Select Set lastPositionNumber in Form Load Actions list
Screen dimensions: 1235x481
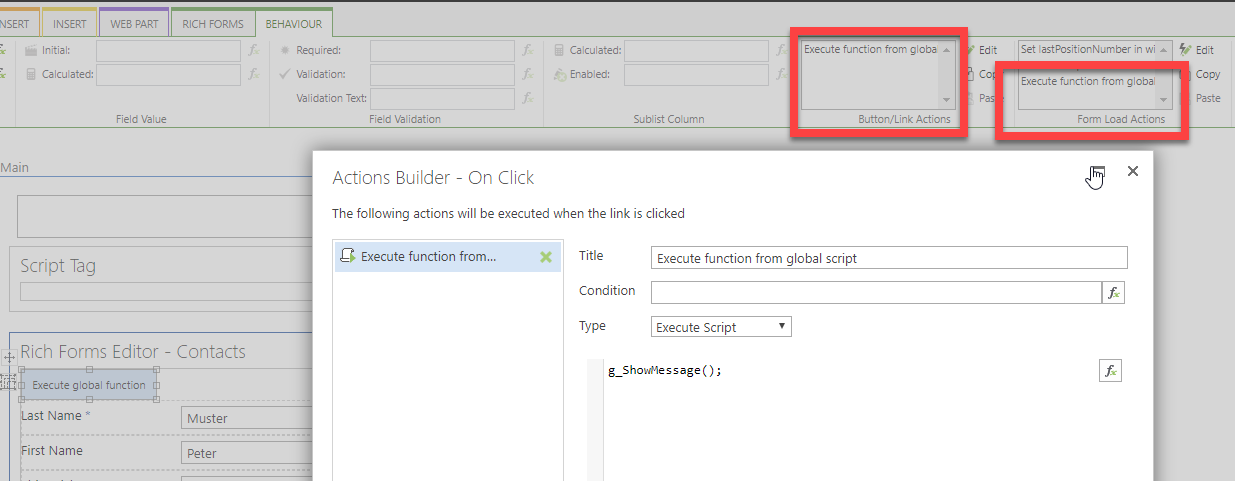click(x=1087, y=49)
